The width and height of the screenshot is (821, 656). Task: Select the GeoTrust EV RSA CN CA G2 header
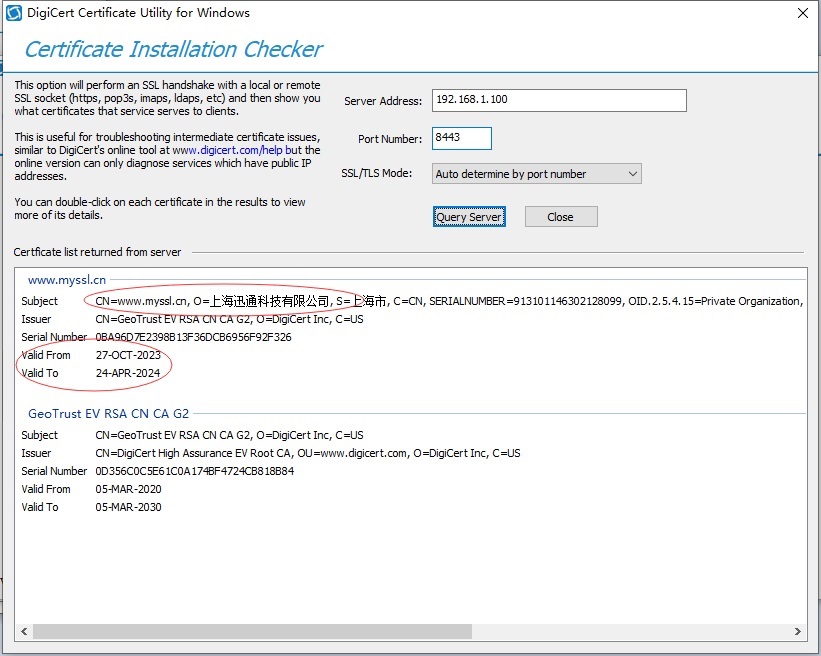click(x=108, y=414)
